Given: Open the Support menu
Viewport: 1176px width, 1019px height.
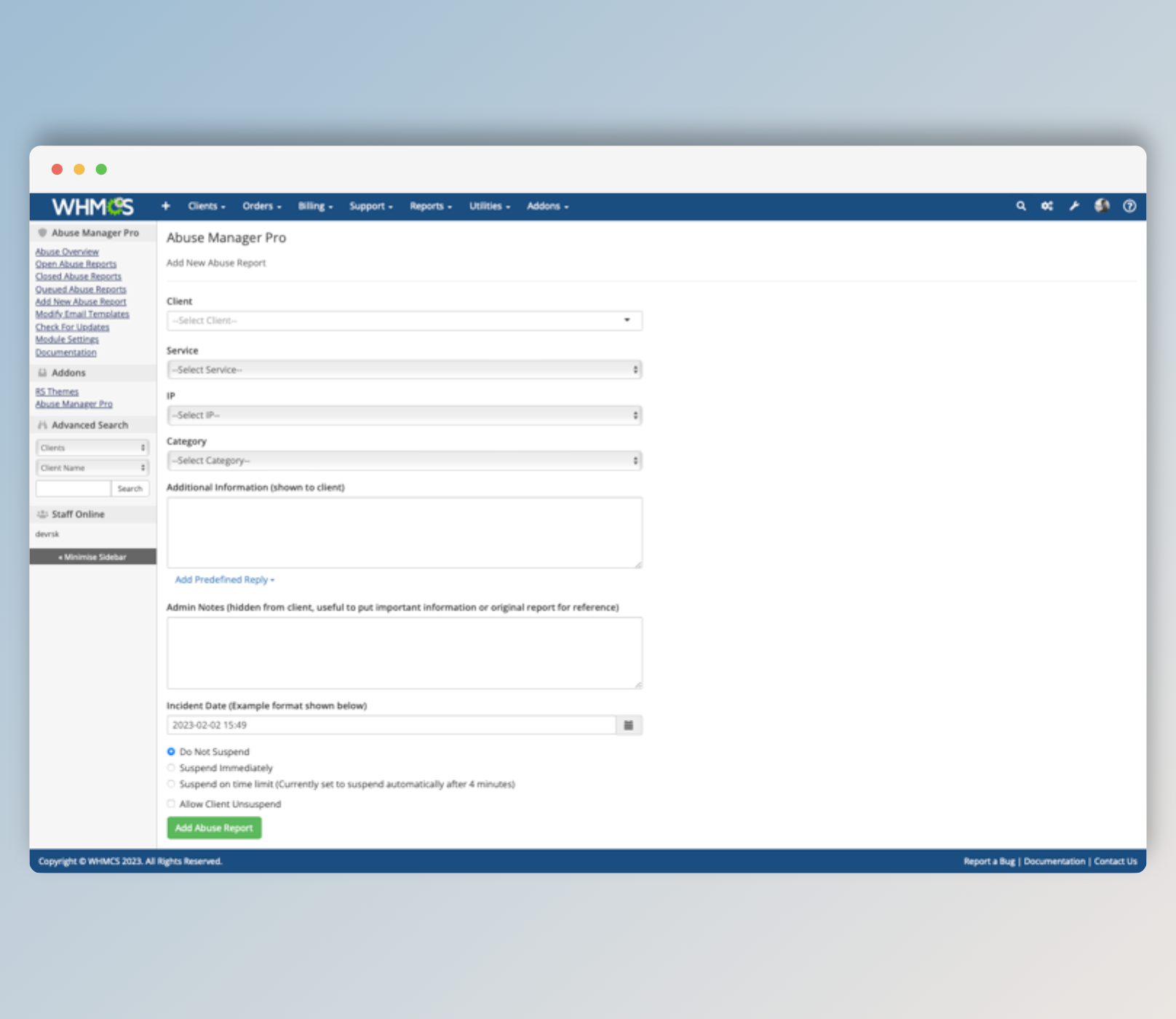Looking at the screenshot, I should tap(370, 206).
